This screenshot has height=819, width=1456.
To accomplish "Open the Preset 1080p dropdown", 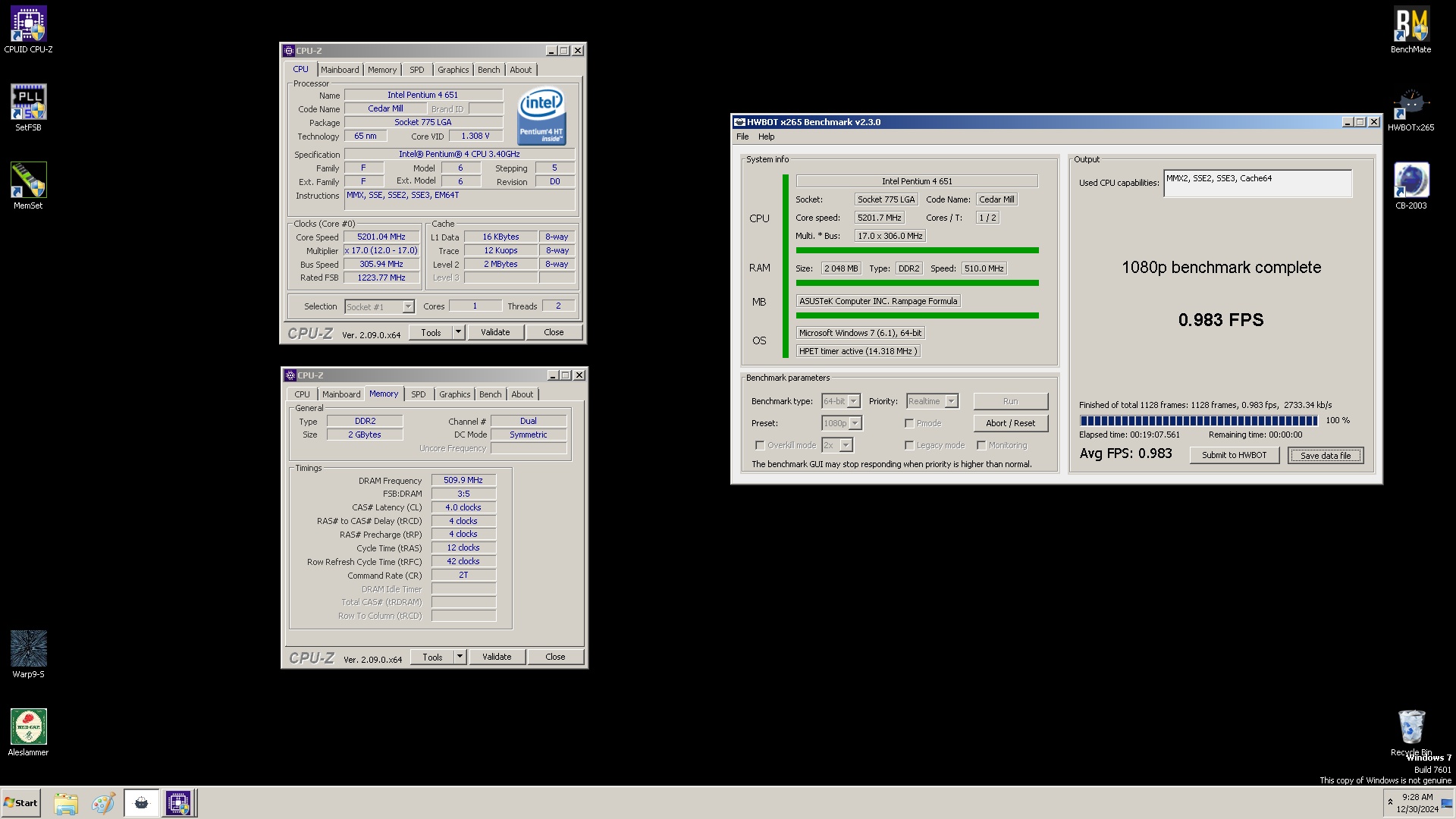I will (x=842, y=423).
